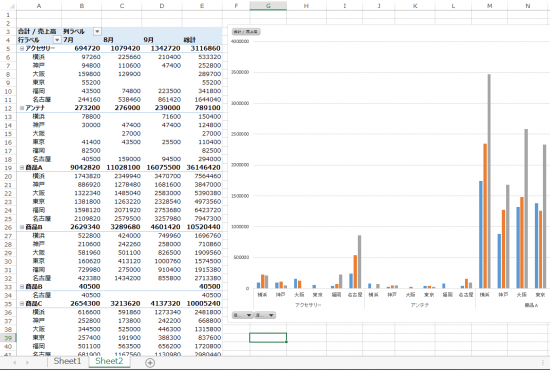550x370 pixels.
Task: Add a new sheet with plus icon
Action: (150, 362)
